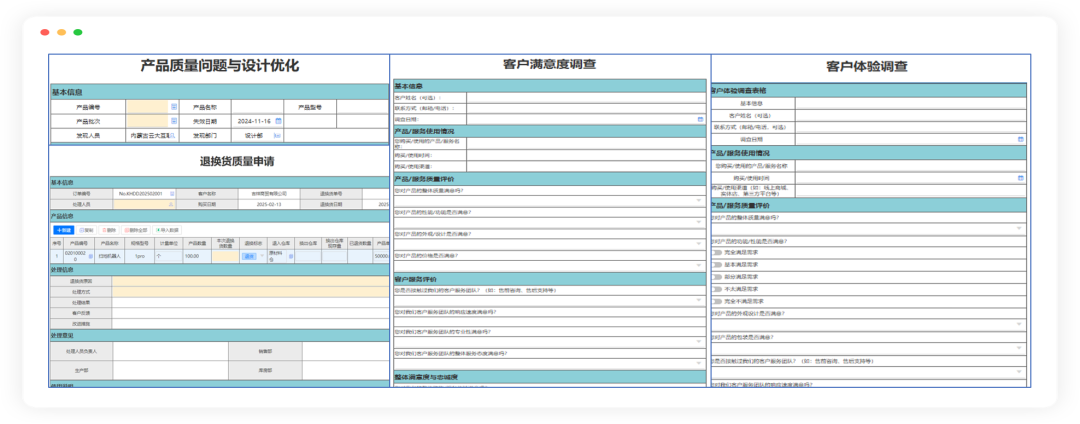Screen dimensions: 1080x424
Task: Click the 2024-11-16 date value
Action: point(254,121)
